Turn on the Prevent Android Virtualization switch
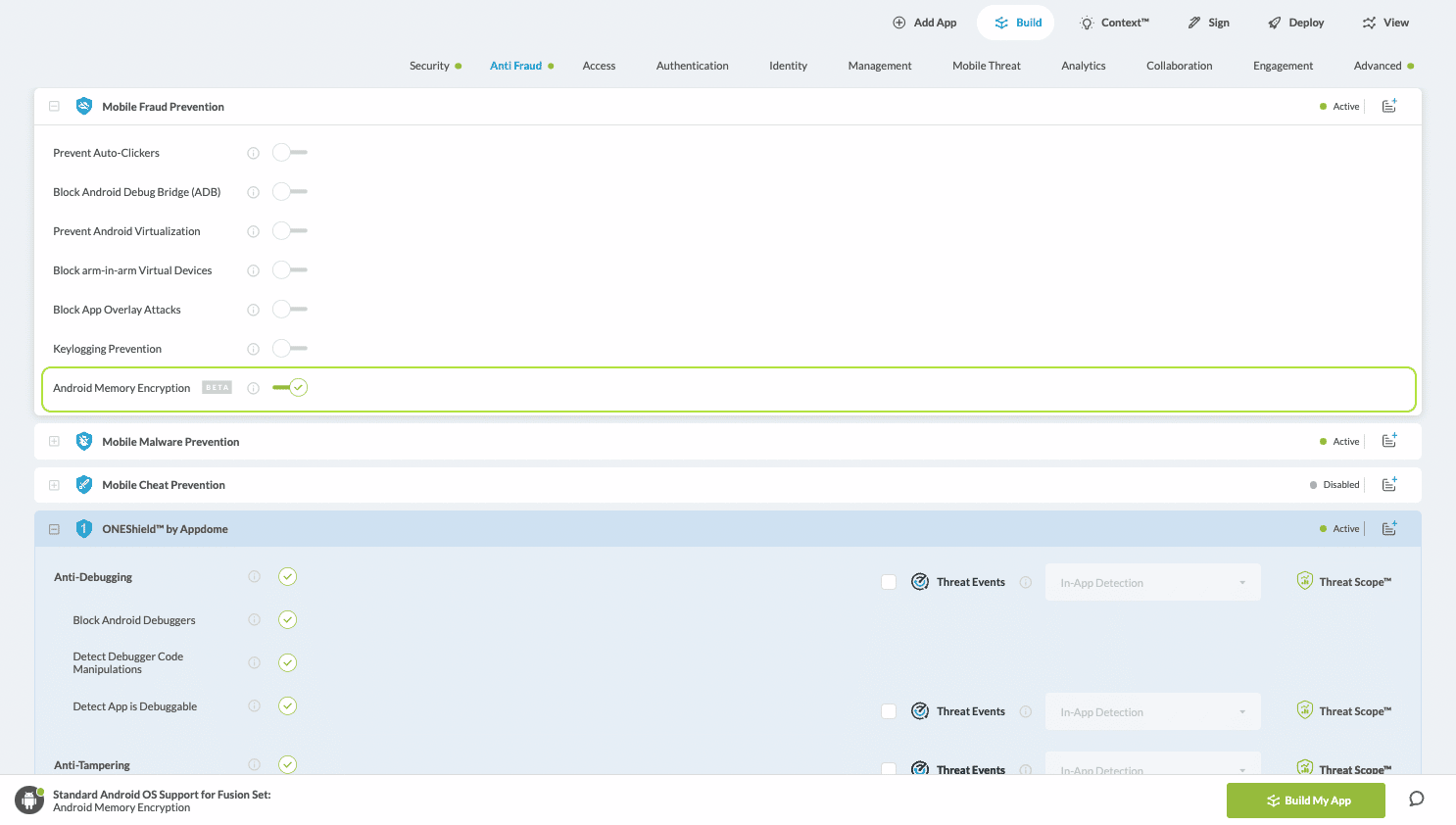 (x=290, y=231)
